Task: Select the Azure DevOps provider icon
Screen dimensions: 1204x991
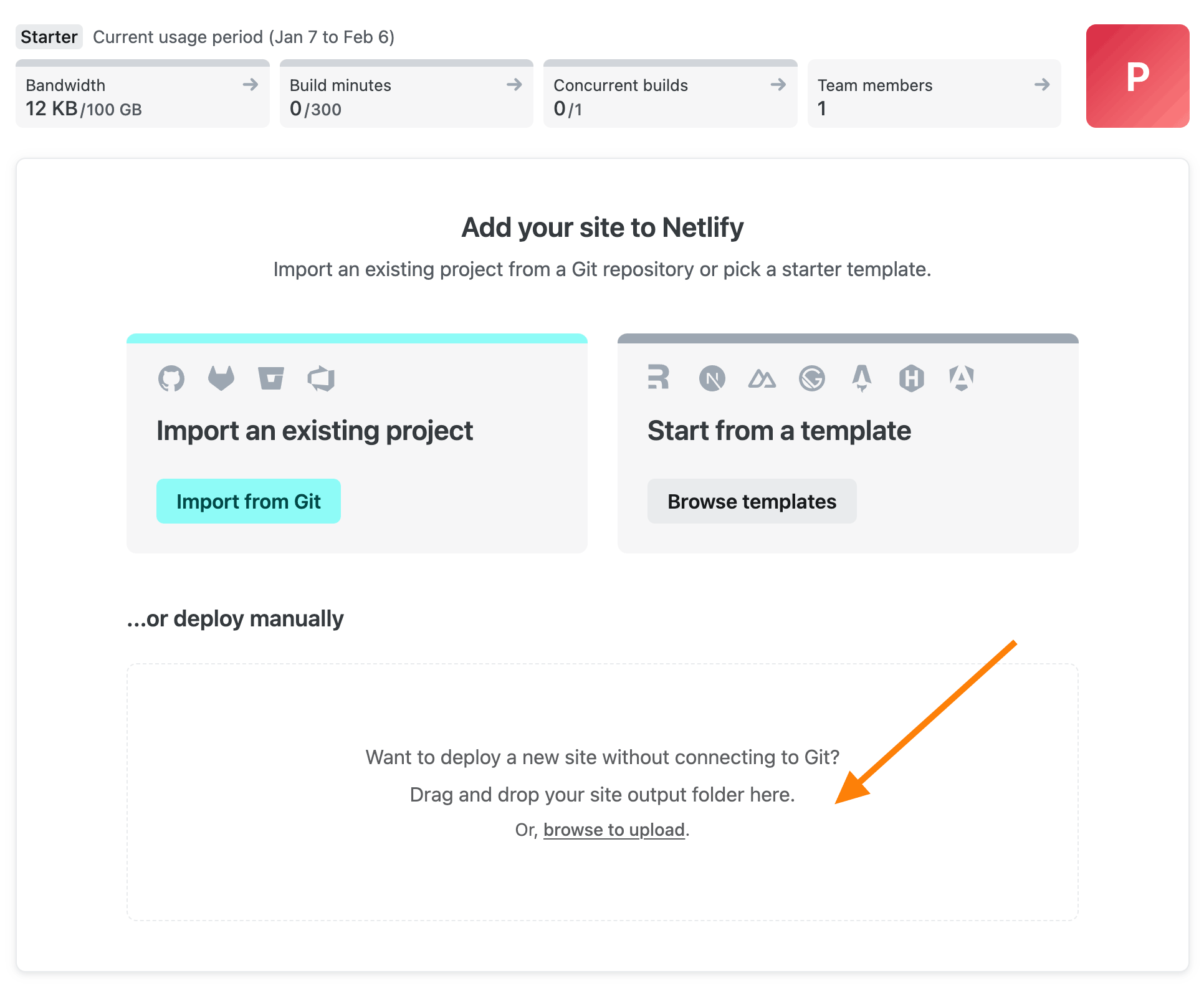Action: coord(322,378)
